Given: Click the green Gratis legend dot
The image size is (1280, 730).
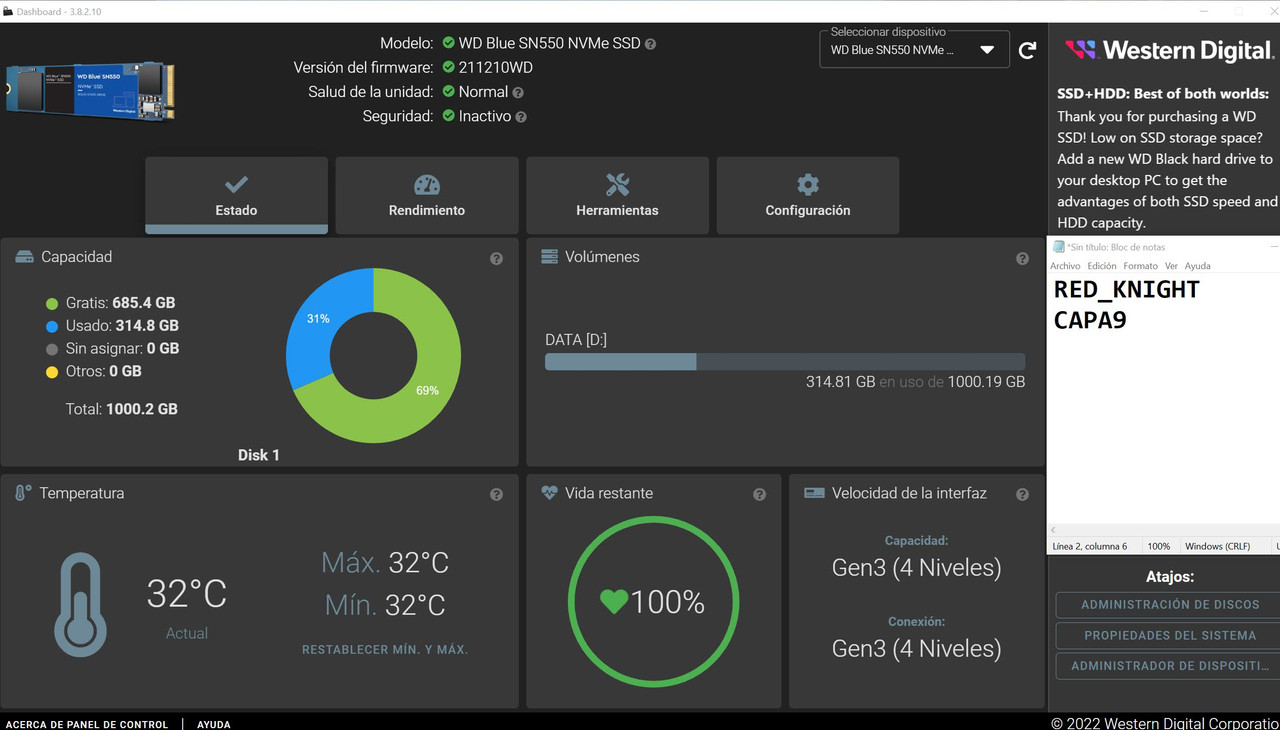Looking at the screenshot, I should [52, 303].
